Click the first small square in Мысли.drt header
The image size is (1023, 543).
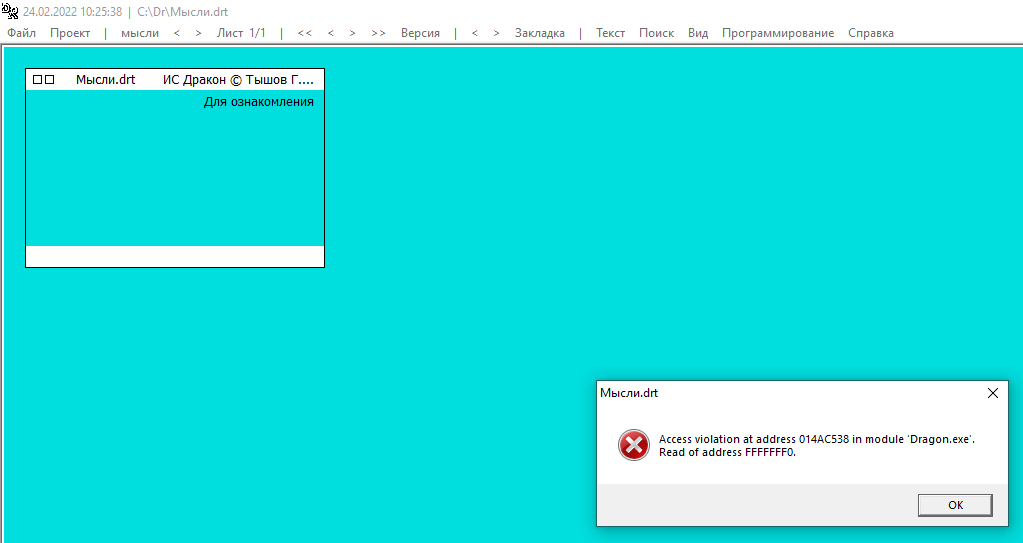38,79
